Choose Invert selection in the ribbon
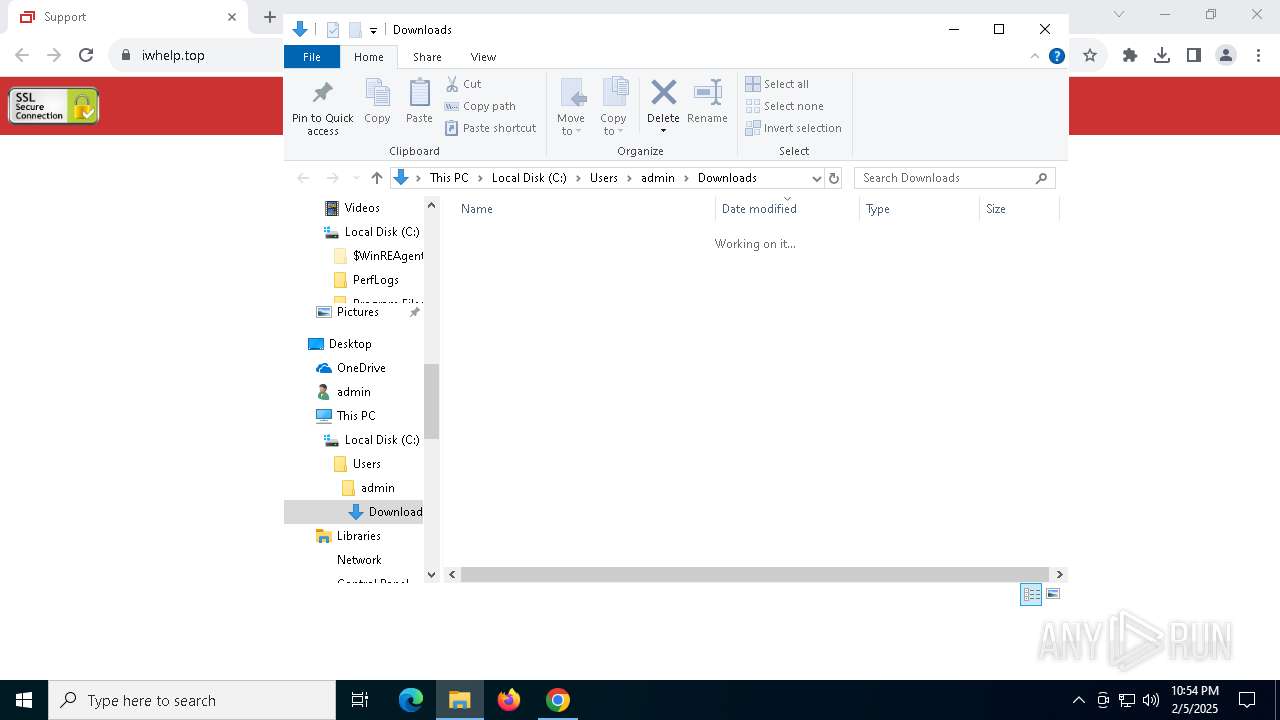This screenshot has width=1280, height=720. click(793, 128)
